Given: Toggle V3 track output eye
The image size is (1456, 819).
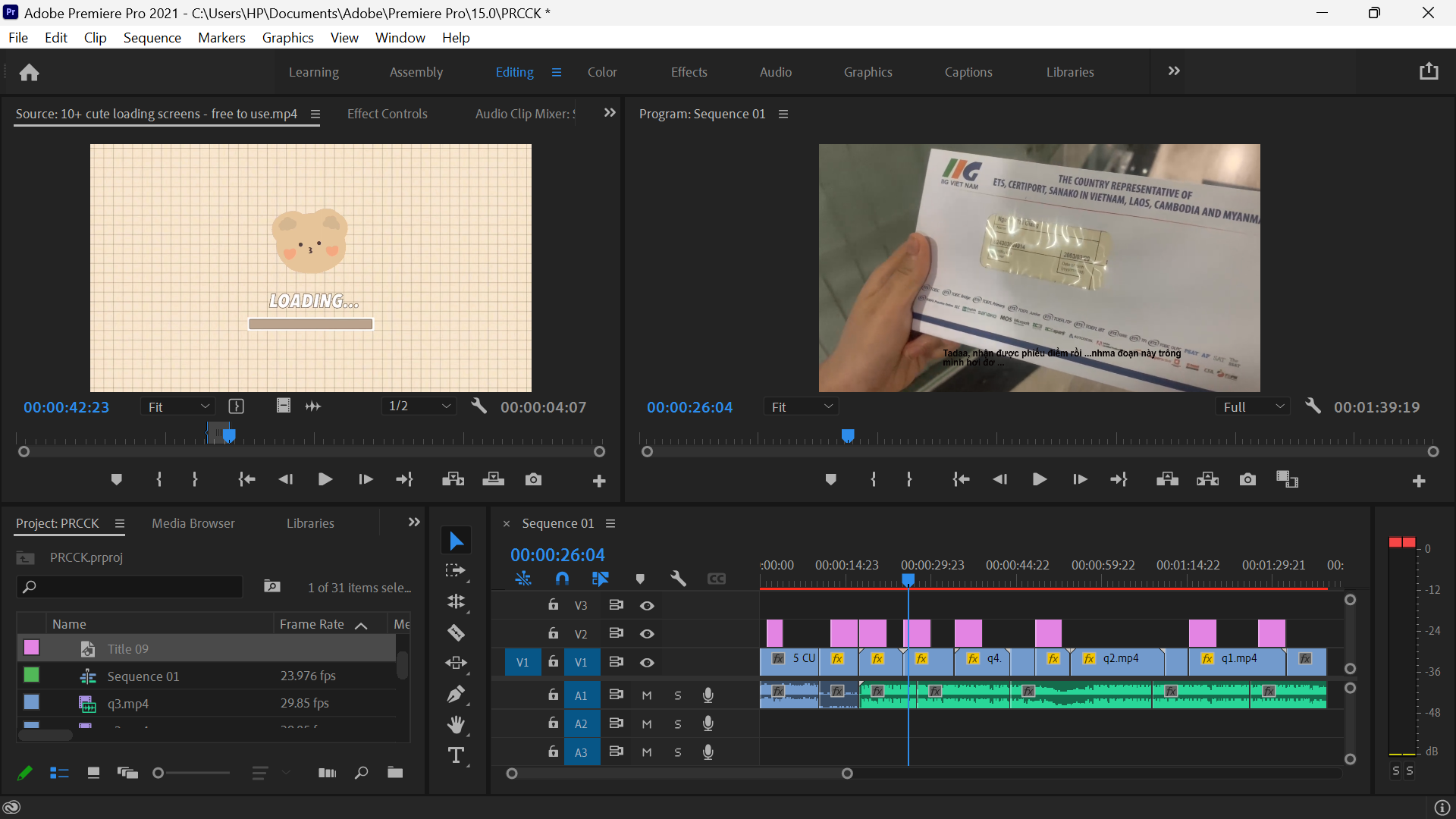Looking at the screenshot, I should [x=647, y=605].
